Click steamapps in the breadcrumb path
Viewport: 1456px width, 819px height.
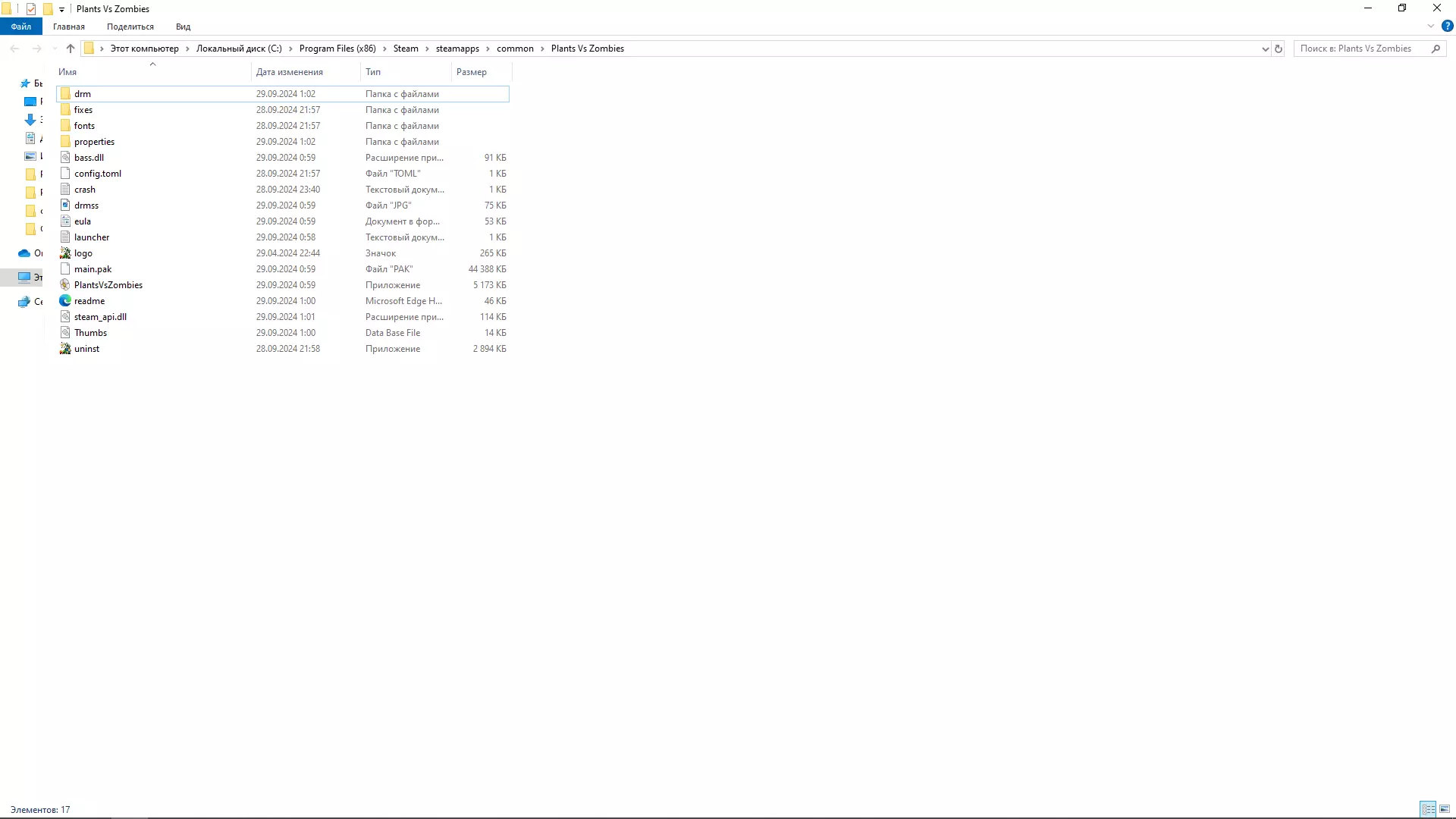click(x=457, y=49)
